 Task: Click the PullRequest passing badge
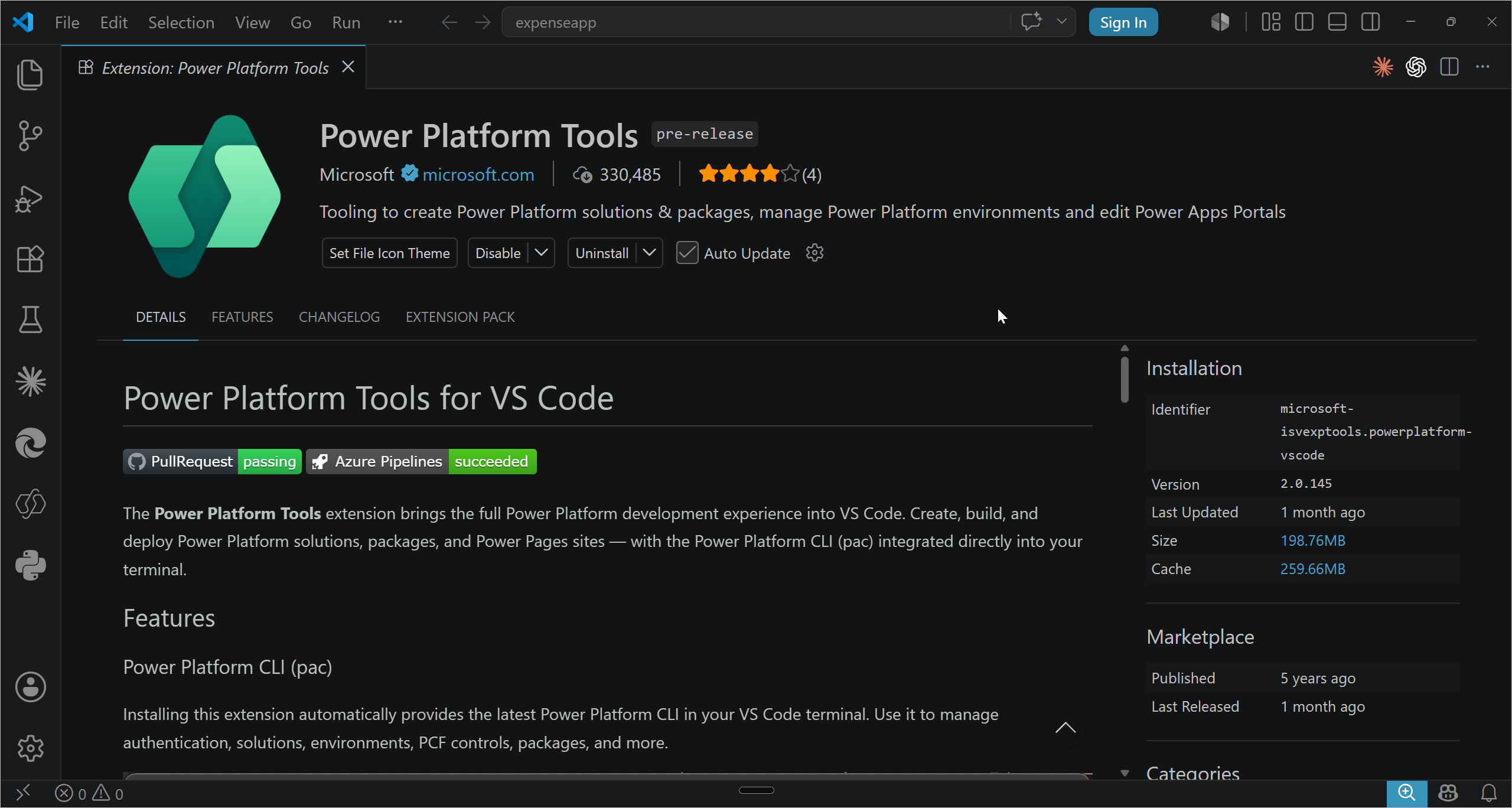click(212, 461)
